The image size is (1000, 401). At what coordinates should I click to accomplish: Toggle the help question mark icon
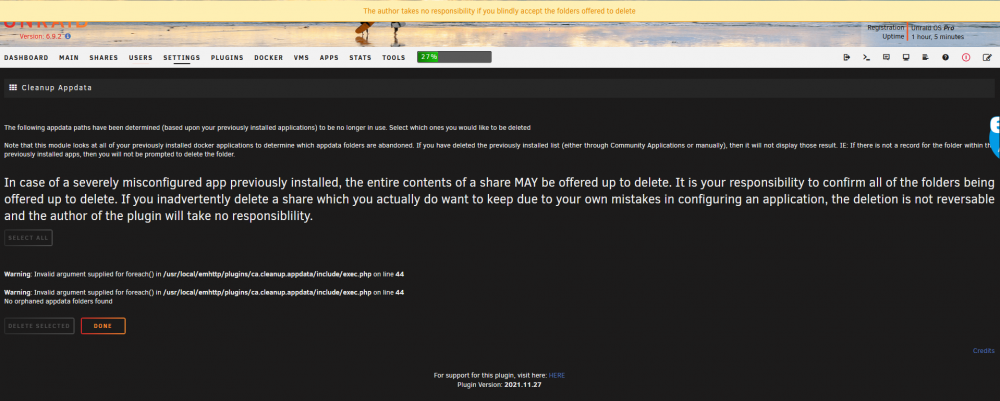(945, 57)
